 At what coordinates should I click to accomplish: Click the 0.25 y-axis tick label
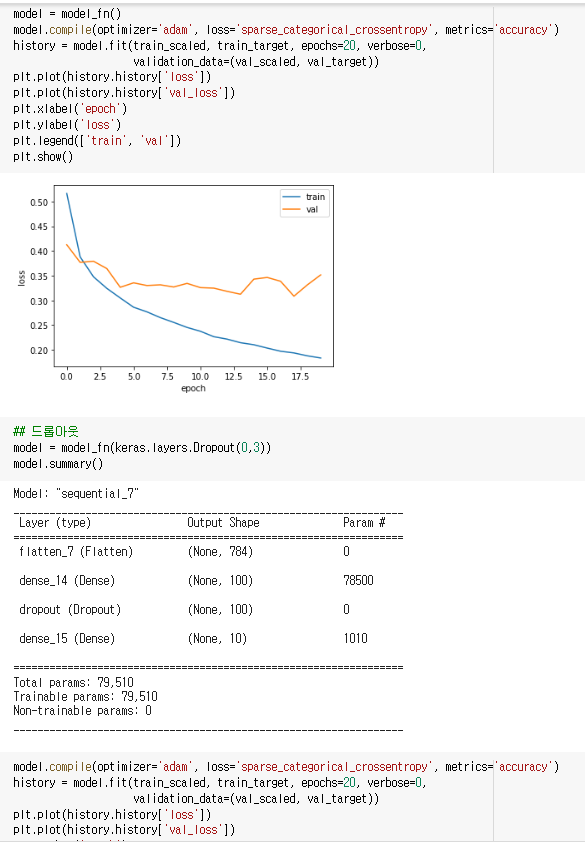(39, 326)
